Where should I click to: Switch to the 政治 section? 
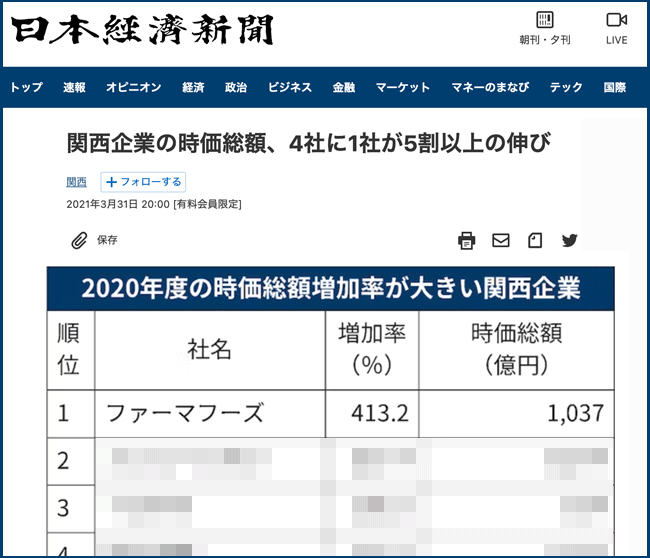[236, 88]
